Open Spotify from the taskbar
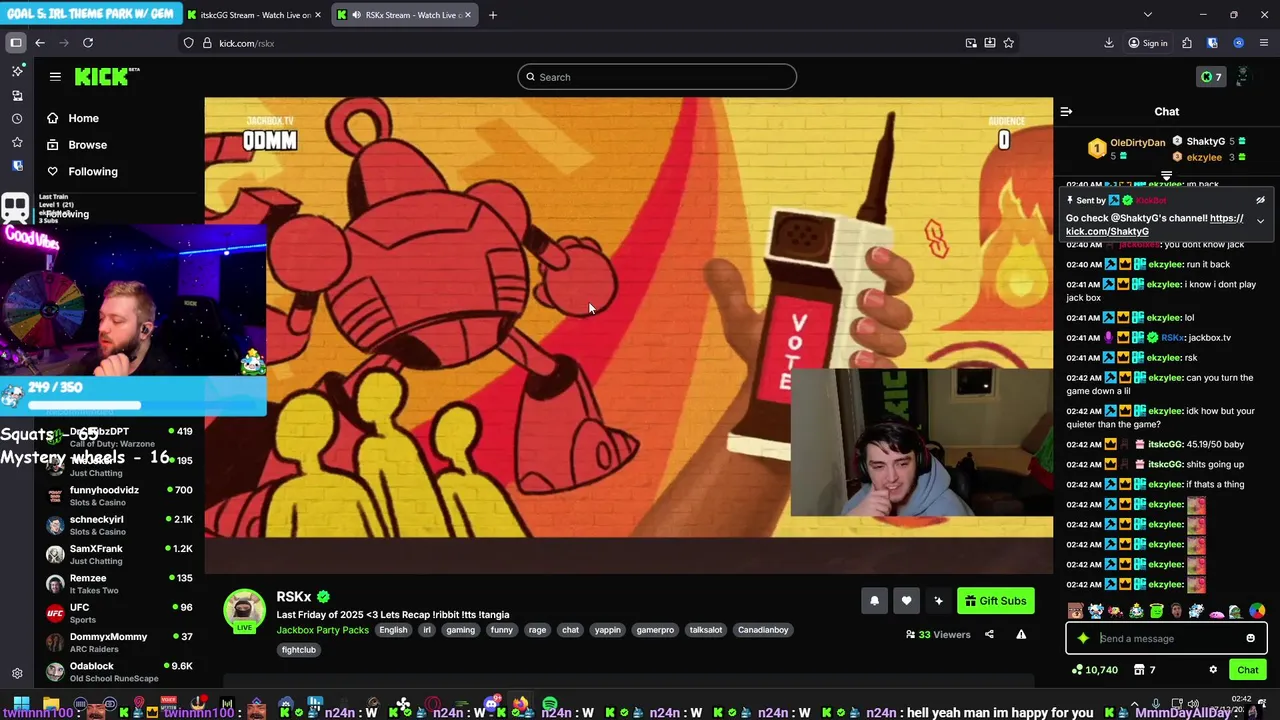1280x720 pixels. (549, 706)
